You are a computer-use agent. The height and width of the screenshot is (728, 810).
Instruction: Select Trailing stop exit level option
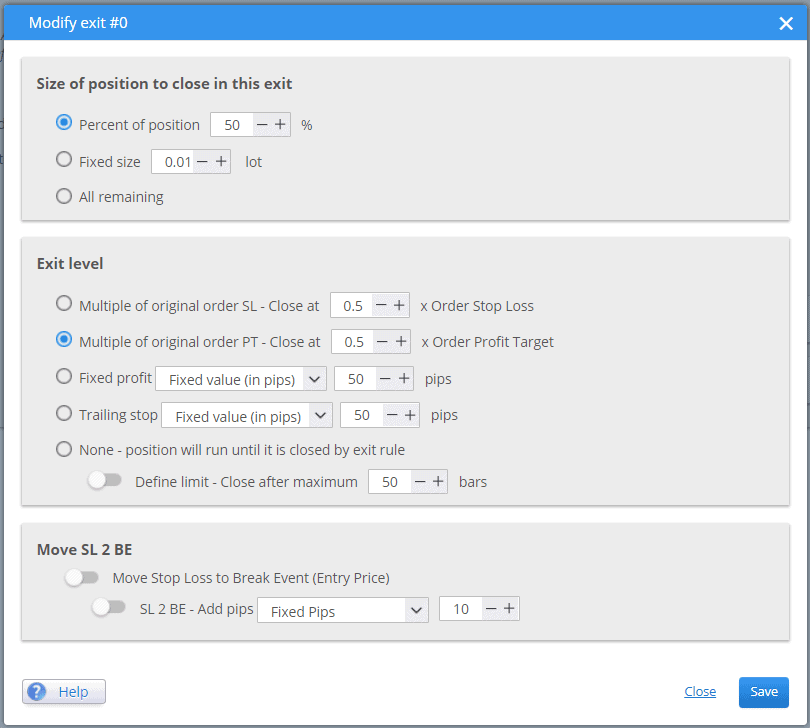click(x=64, y=413)
